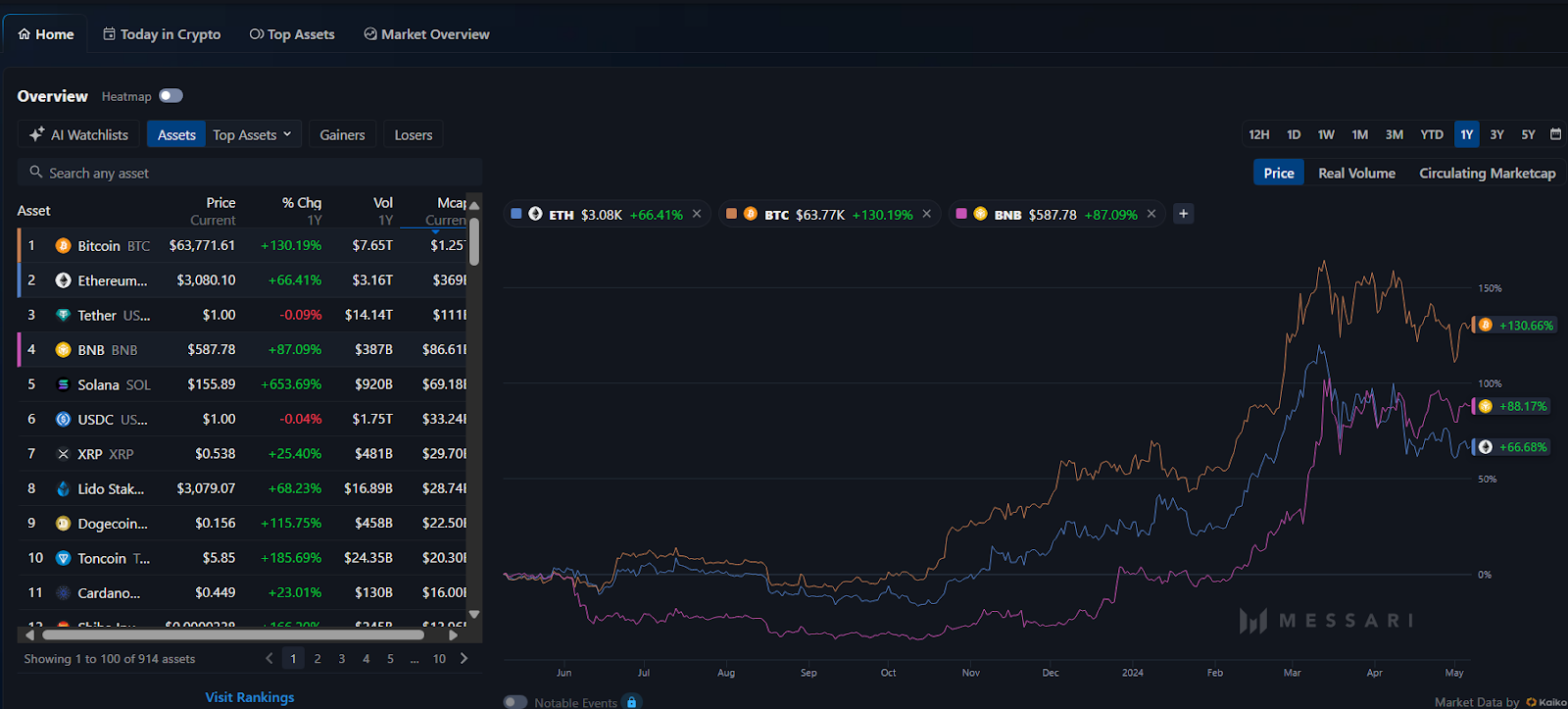Show the Gainers list

(x=342, y=135)
